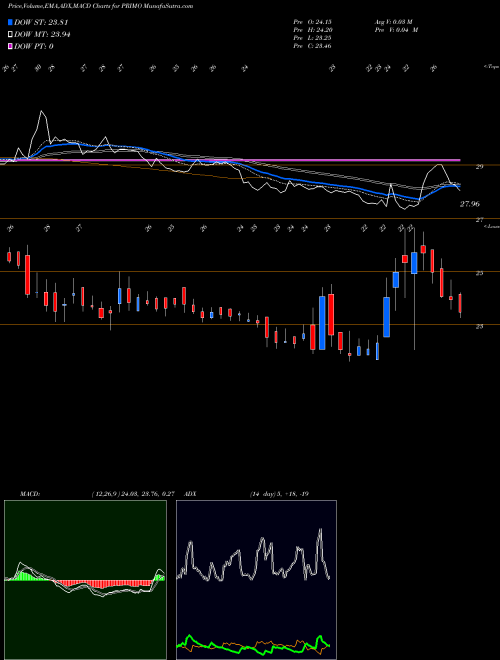Click the 27 axis label on EMA chart

479,220
